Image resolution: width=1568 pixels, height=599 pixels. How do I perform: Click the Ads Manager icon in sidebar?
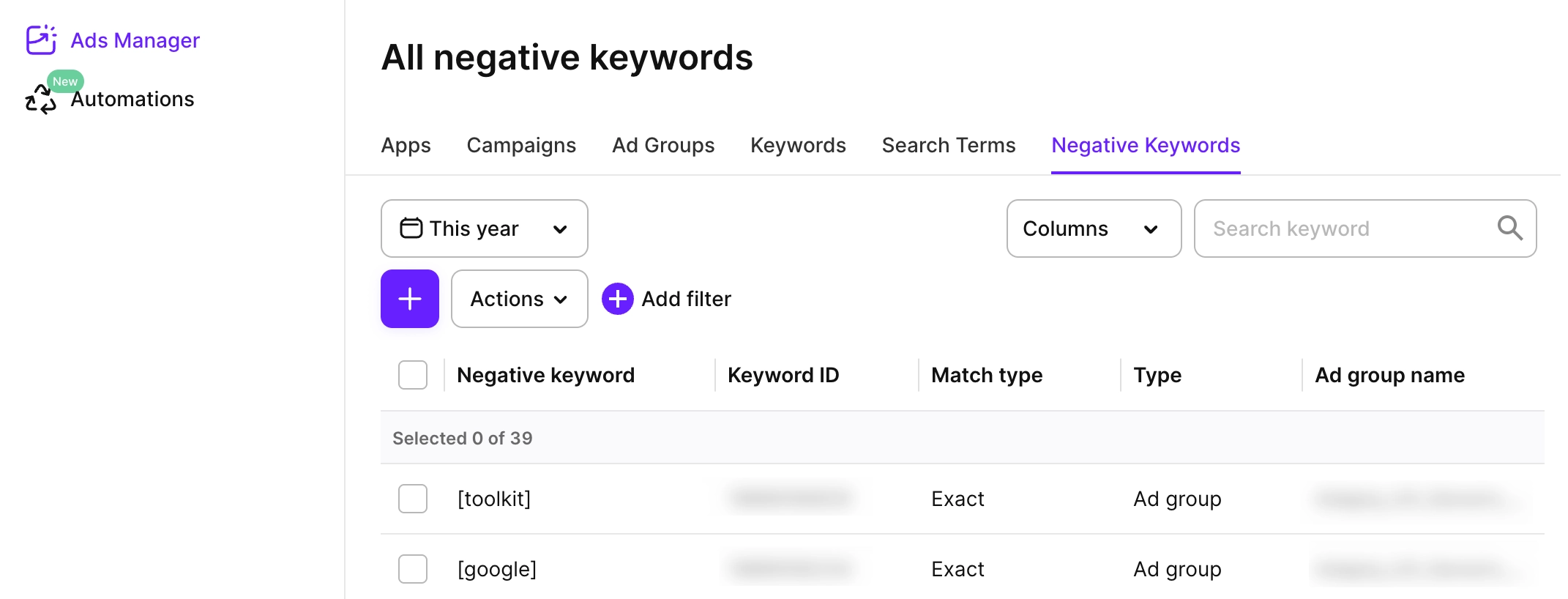click(x=41, y=40)
